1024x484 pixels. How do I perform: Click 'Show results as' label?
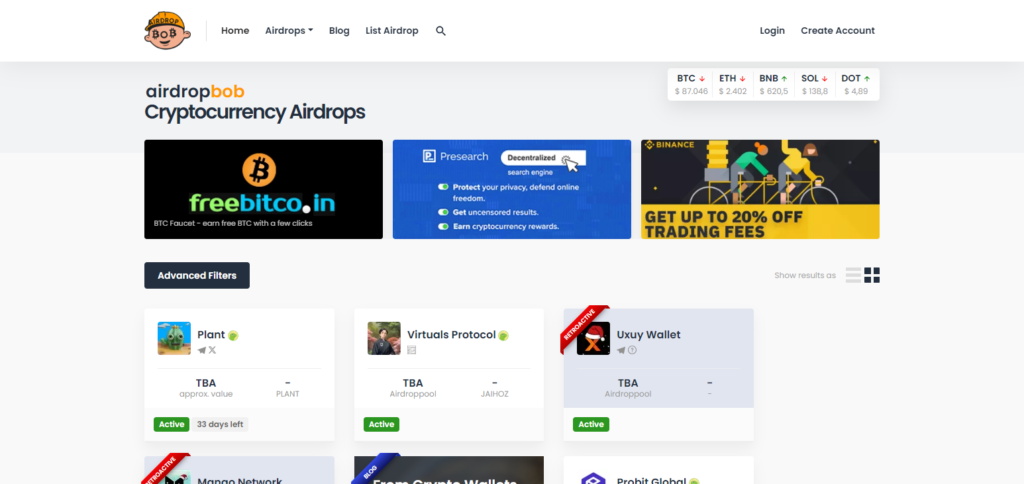pos(805,276)
